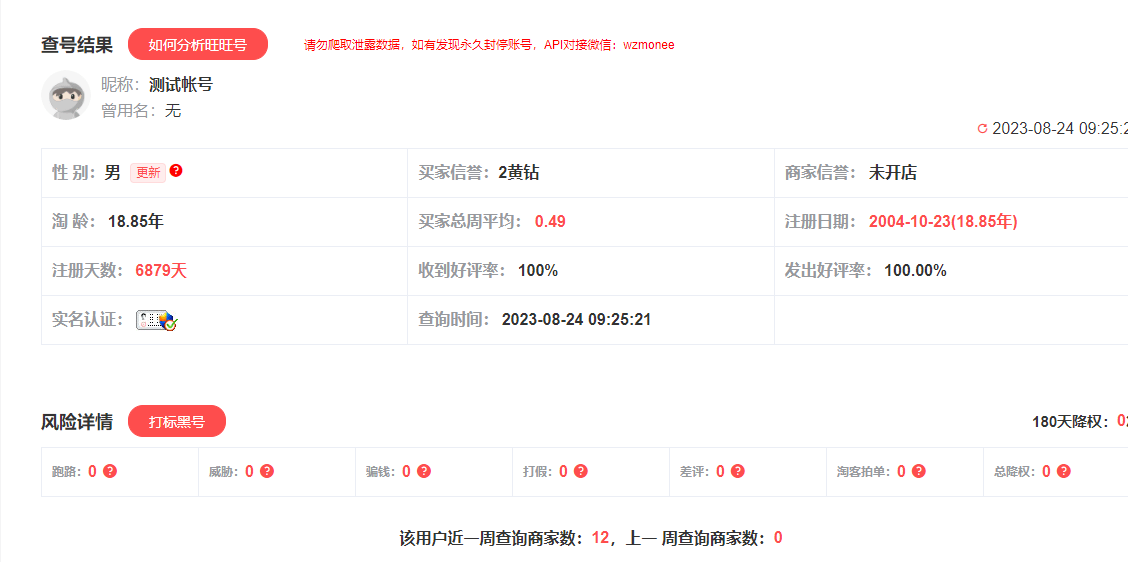1128x562 pixels.
Task: Click the 查号结果 heading
Action: [x=77, y=45]
